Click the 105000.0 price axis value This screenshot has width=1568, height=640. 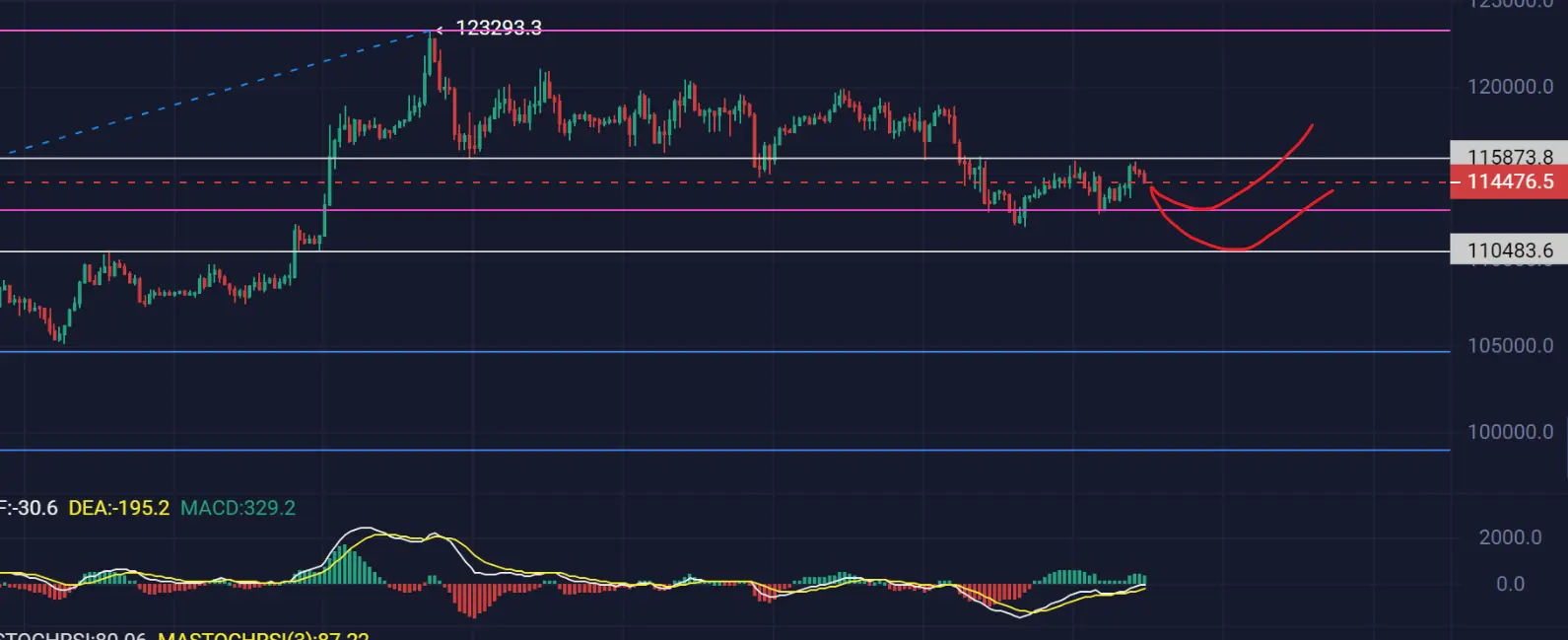tap(1510, 345)
